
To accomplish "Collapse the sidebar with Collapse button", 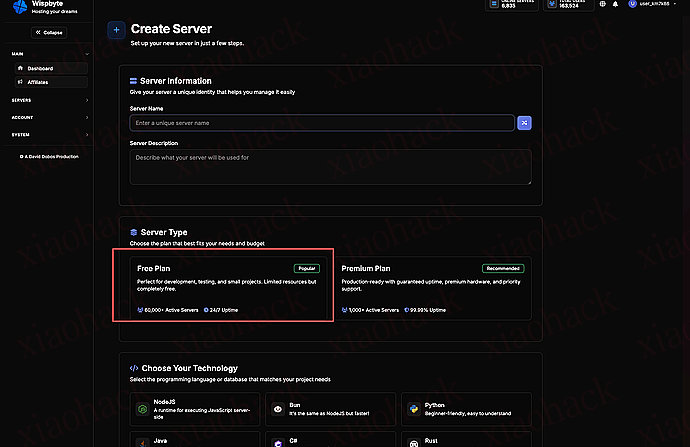I will [x=48, y=32].
